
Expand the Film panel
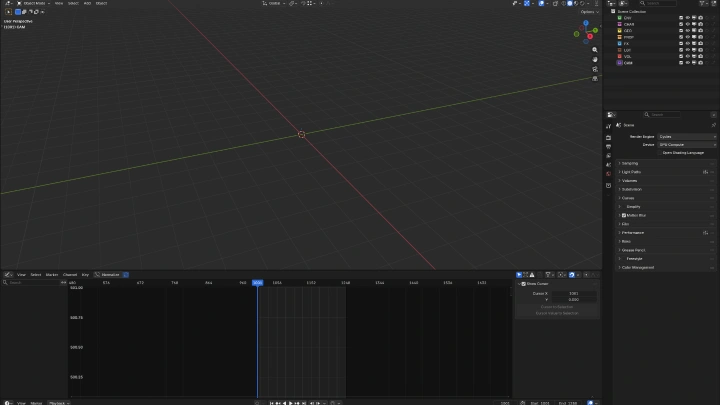(x=666, y=224)
